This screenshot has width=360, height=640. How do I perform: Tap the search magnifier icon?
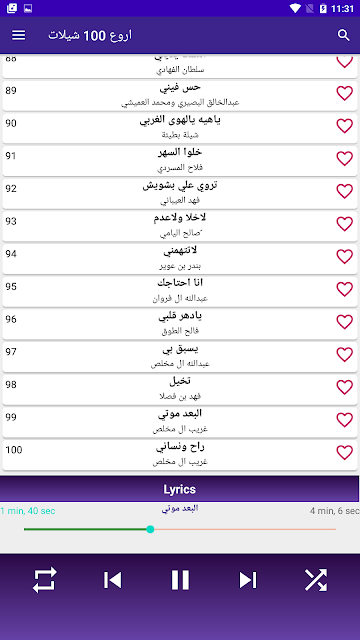coord(344,35)
